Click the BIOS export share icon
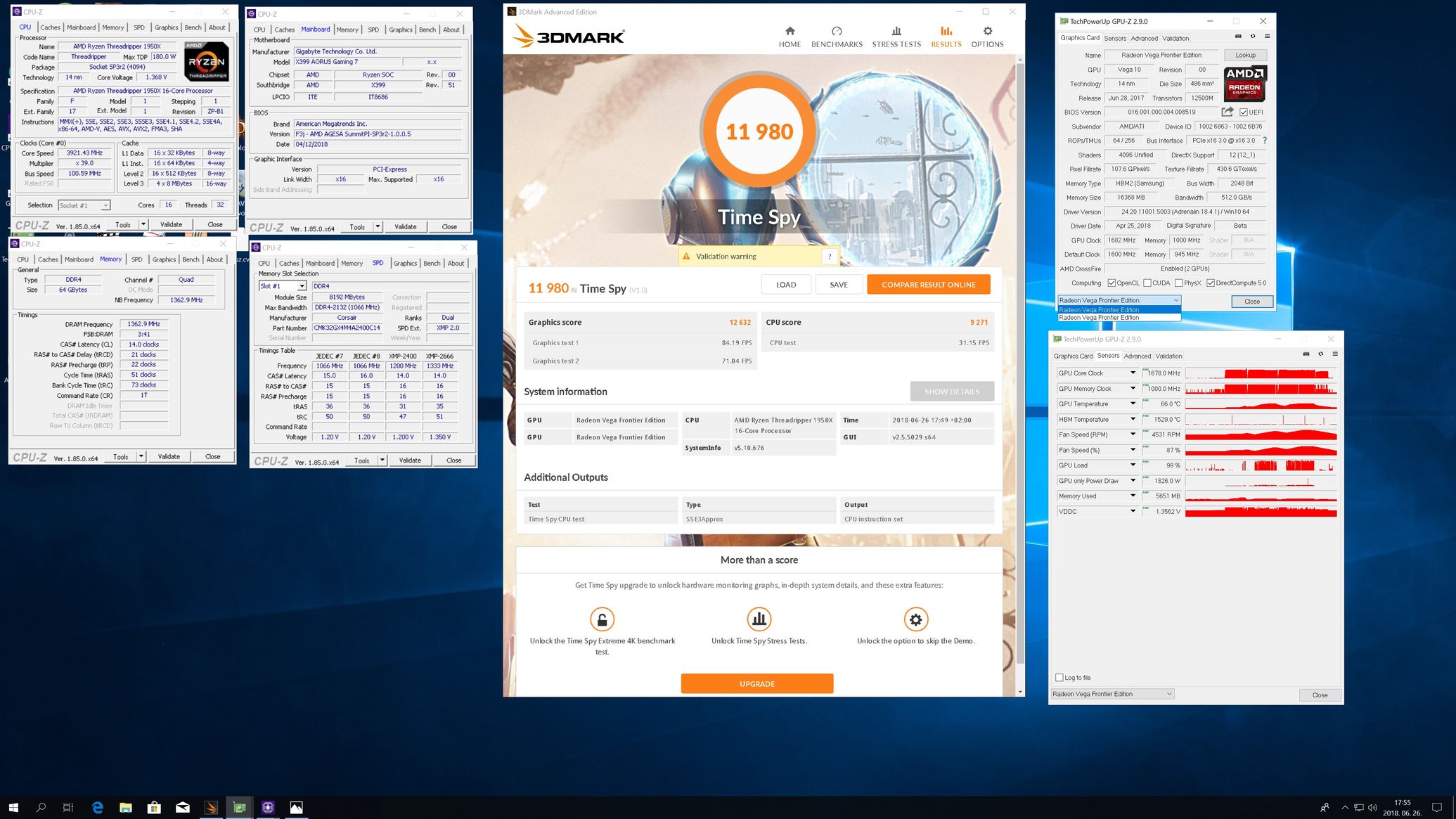This screenshot has width=1456, height=819. [x=1228, y=112]
